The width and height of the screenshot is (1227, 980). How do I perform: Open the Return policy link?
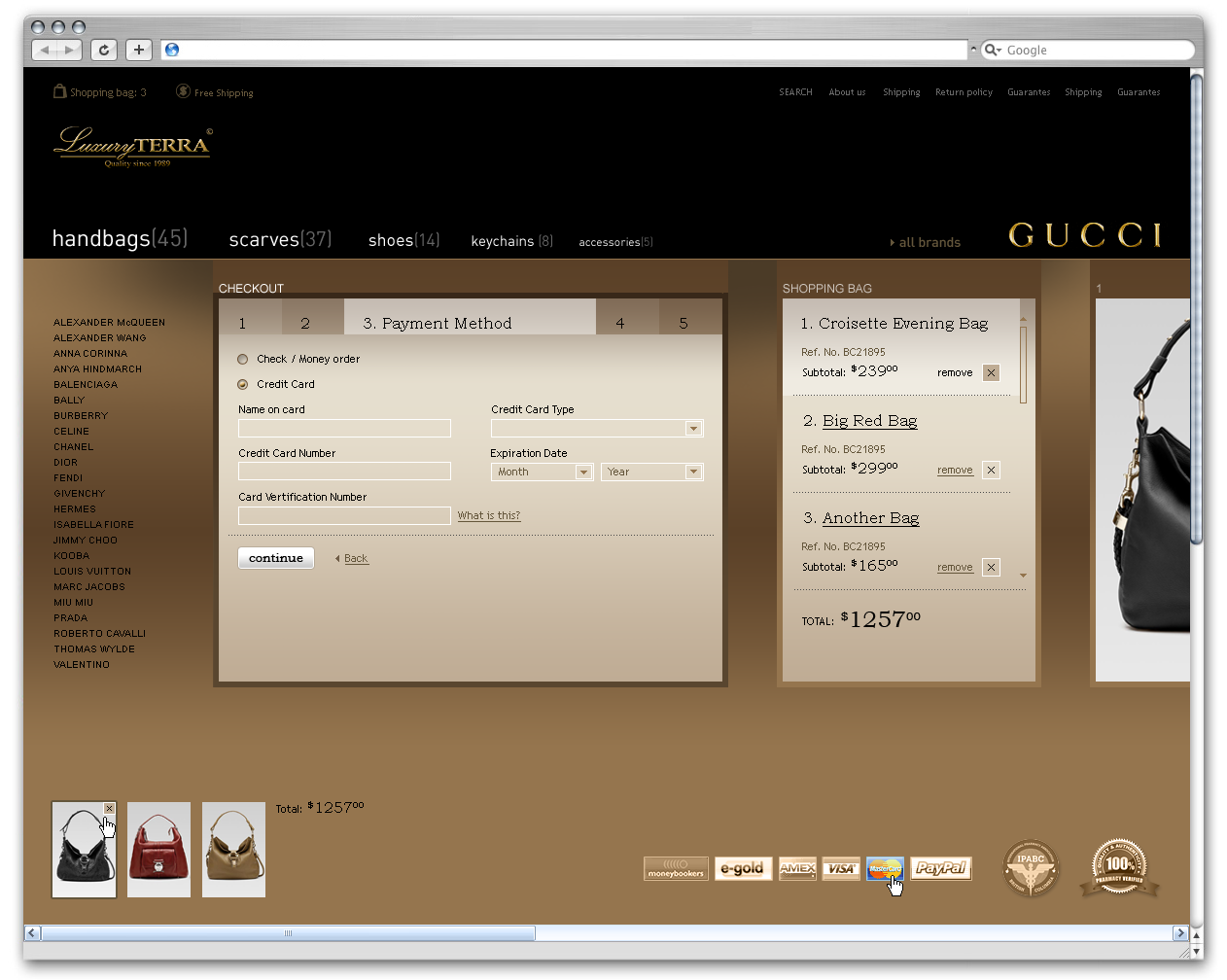pyautogui.click(x=964, y=92)
